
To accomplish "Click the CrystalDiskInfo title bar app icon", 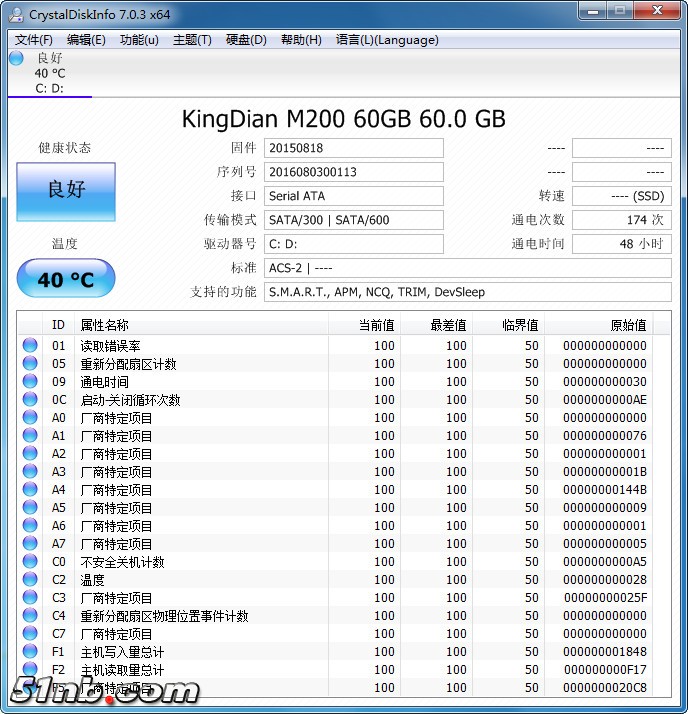I will 15,14.
